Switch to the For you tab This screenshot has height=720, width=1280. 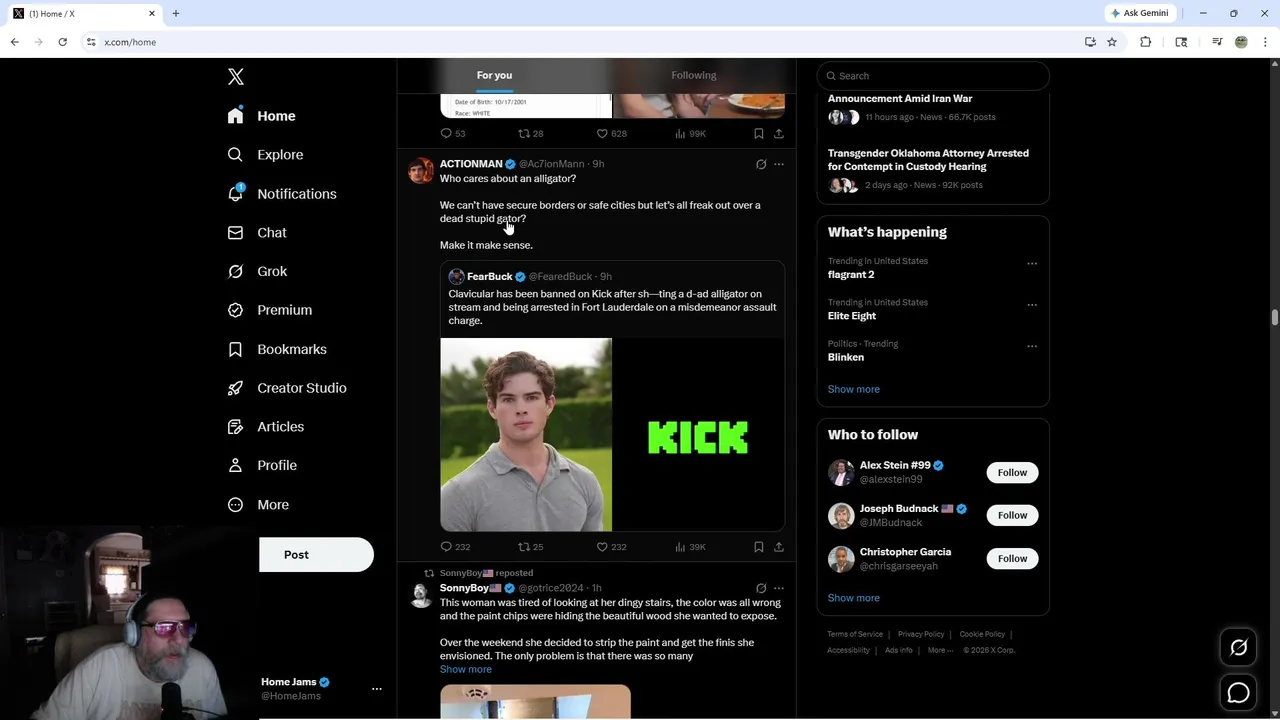[x=494, y=75]
